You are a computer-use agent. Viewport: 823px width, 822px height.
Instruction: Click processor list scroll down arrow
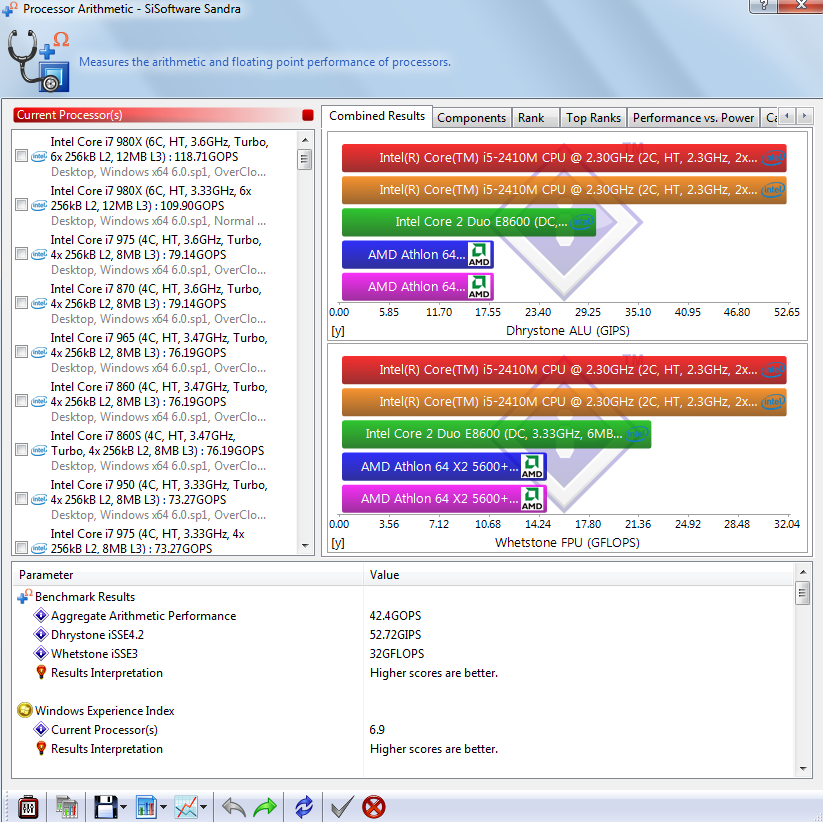pos(305,546)
